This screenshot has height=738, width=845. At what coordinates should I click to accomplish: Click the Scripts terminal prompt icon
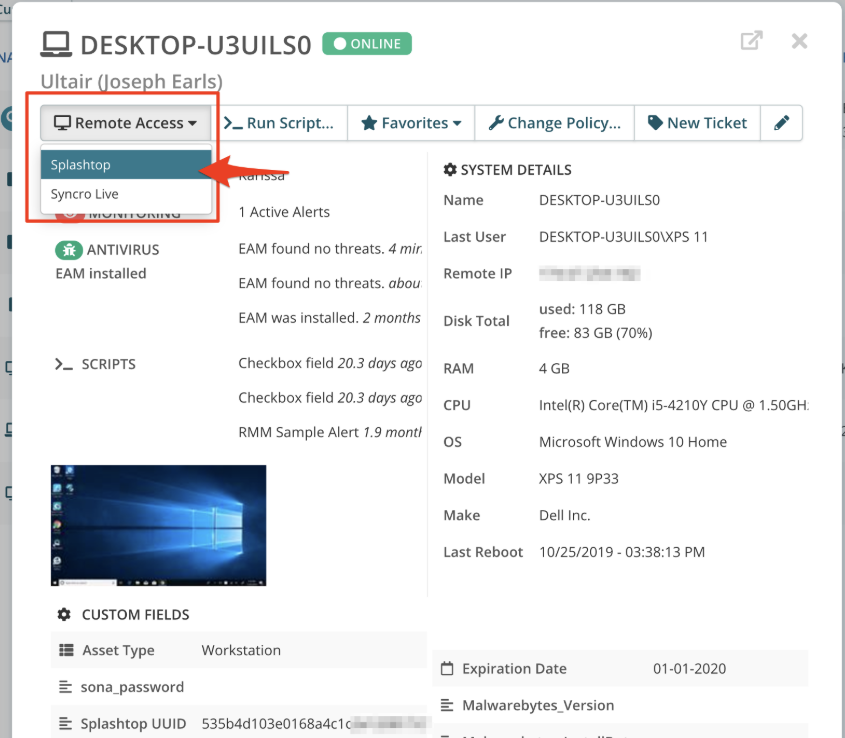(x=64, y=364)
